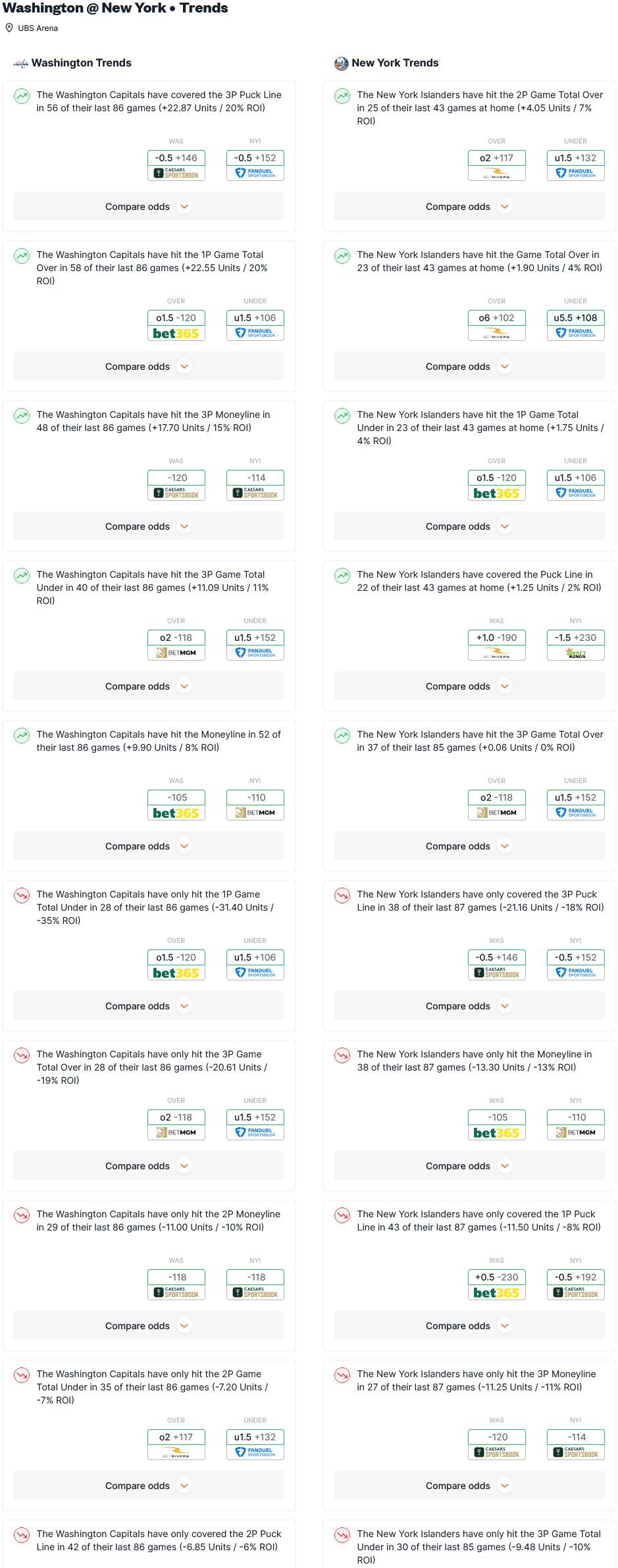The height and width of the screenshot is (1568, 618).
Task: Click green uptrend icon on Capitals 3P Puck Line trend
Action: click(22, 96)
